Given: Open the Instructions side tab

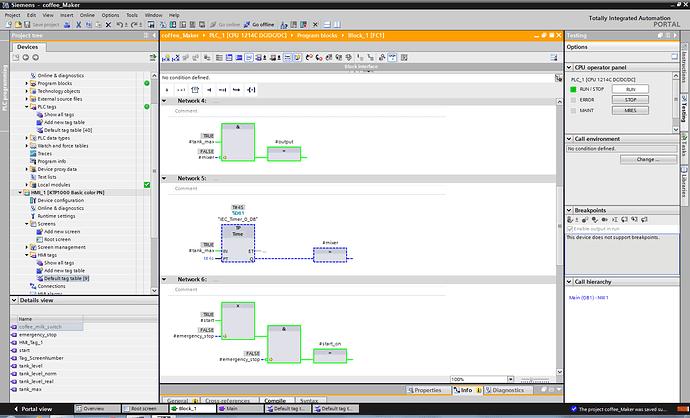Looking at the screenshot, I should [684, 66].
